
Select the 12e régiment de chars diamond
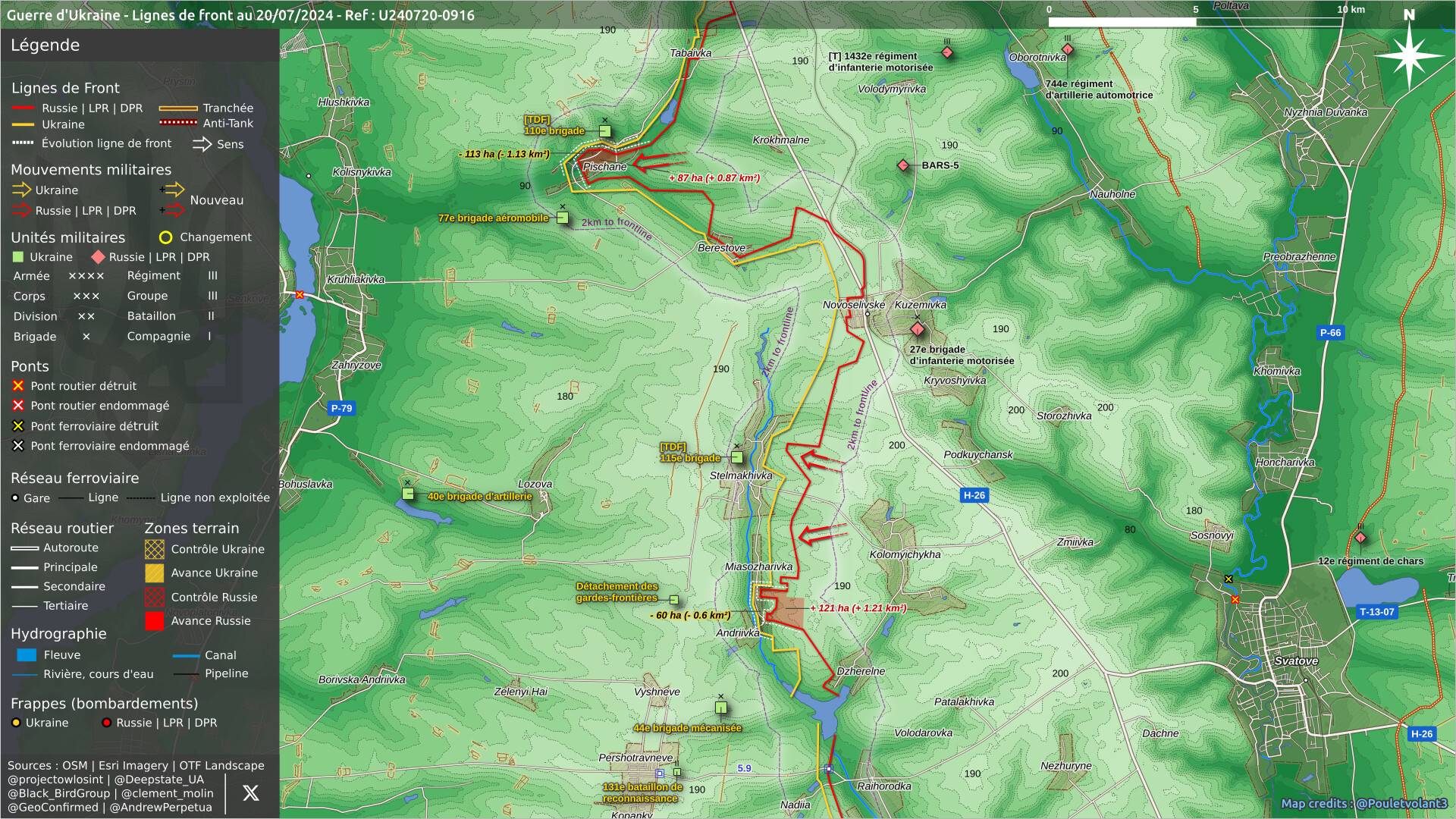pos(1360,538)
